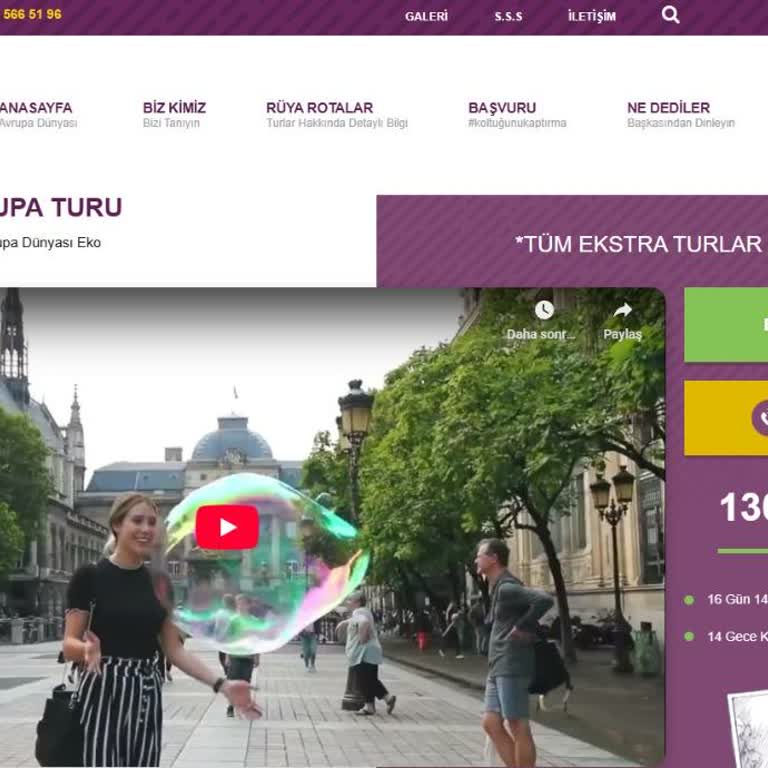
Task: Open RÜYA ROTALAR navigation item
Action: [x=337, y=114]
